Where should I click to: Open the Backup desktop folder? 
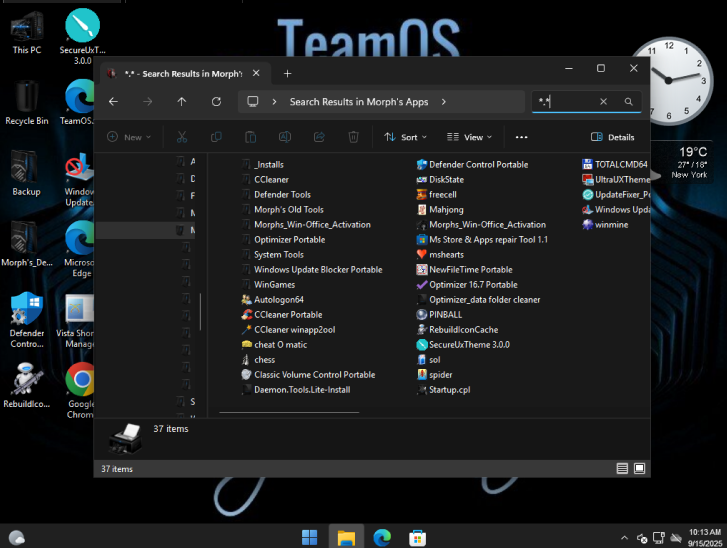click(x=26, y=173)
